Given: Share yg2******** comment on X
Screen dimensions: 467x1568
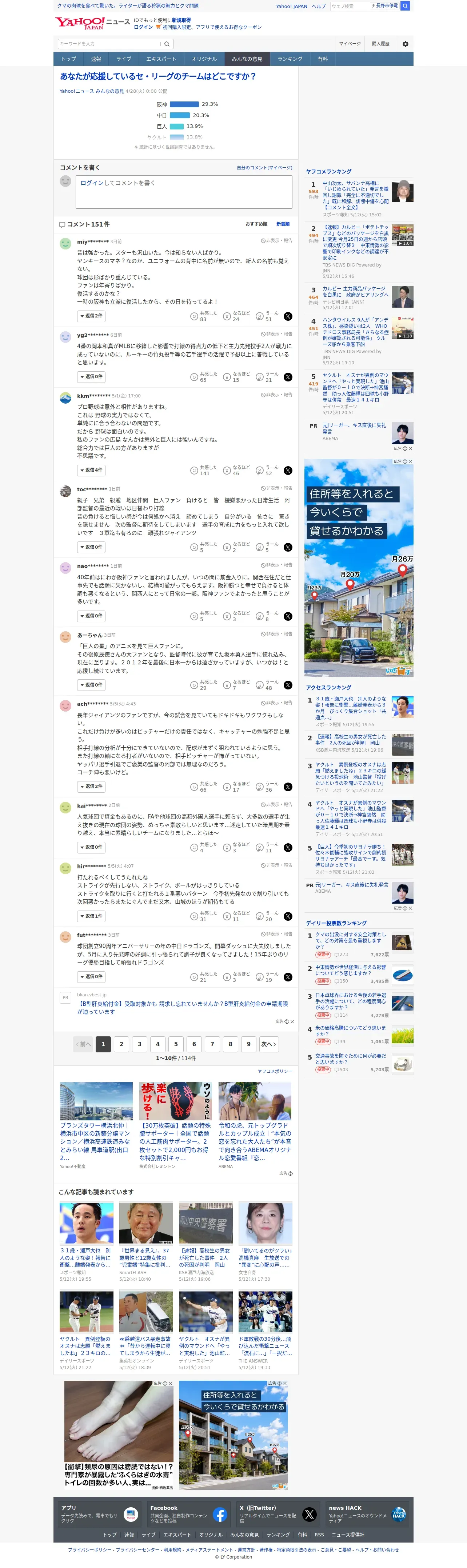Looking at the screenshot, I should 288,377.
